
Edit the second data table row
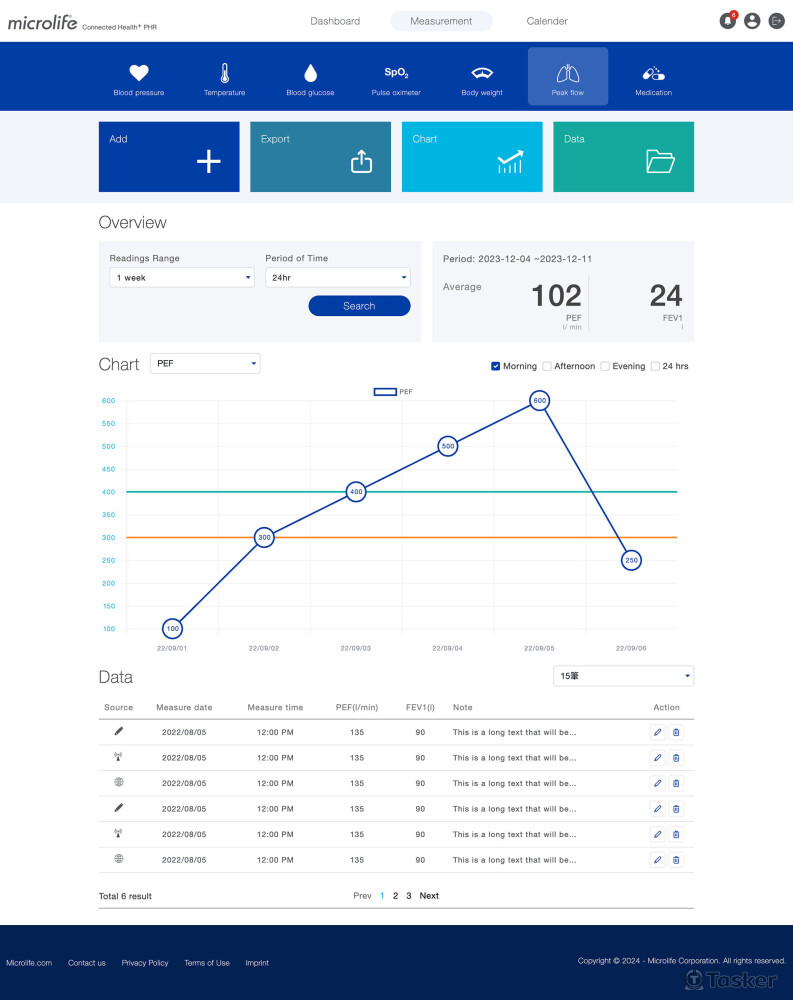pos(658,758)
